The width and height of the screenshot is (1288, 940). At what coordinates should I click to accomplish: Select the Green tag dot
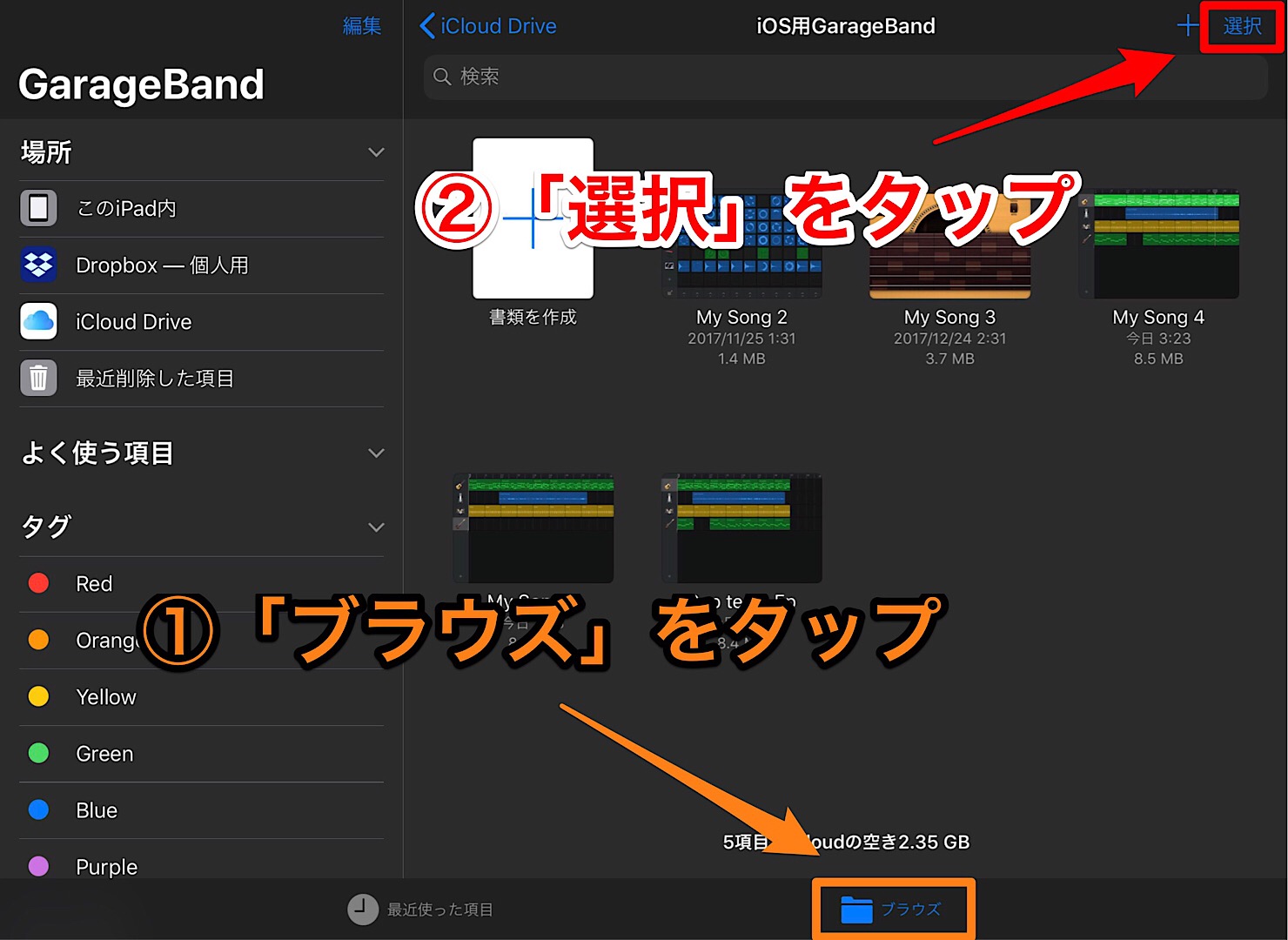38,753
